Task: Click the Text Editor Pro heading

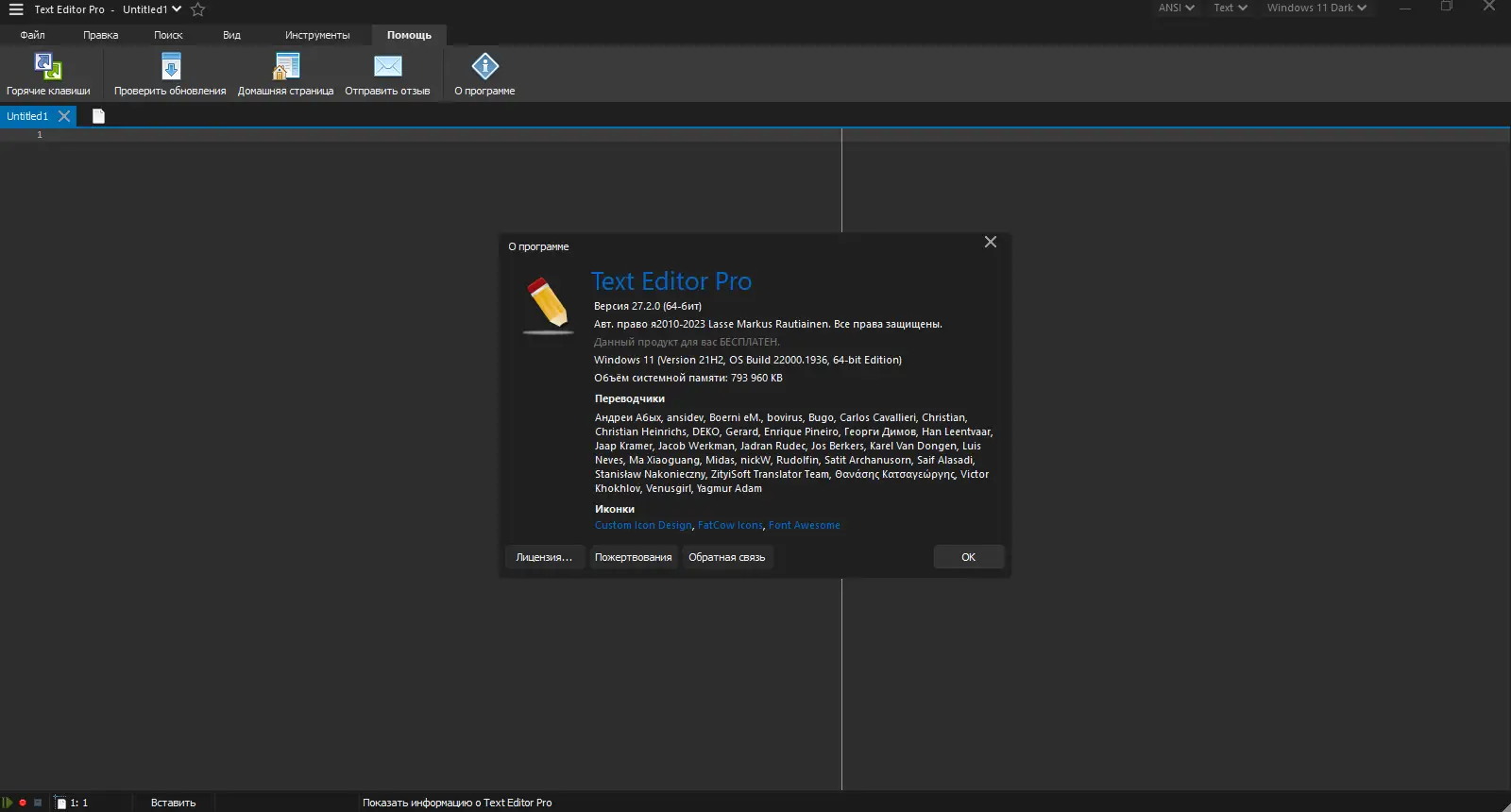Action: (x=671, y=281)
